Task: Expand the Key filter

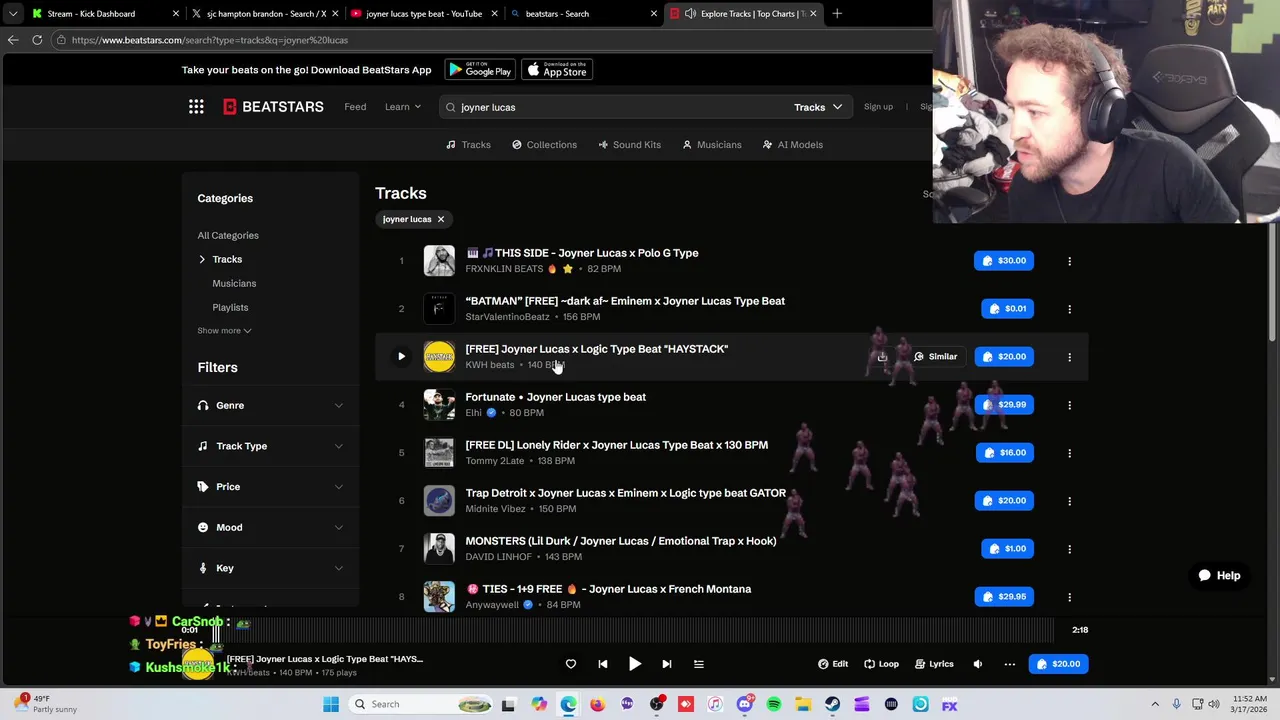Action: tap(270, 568)
